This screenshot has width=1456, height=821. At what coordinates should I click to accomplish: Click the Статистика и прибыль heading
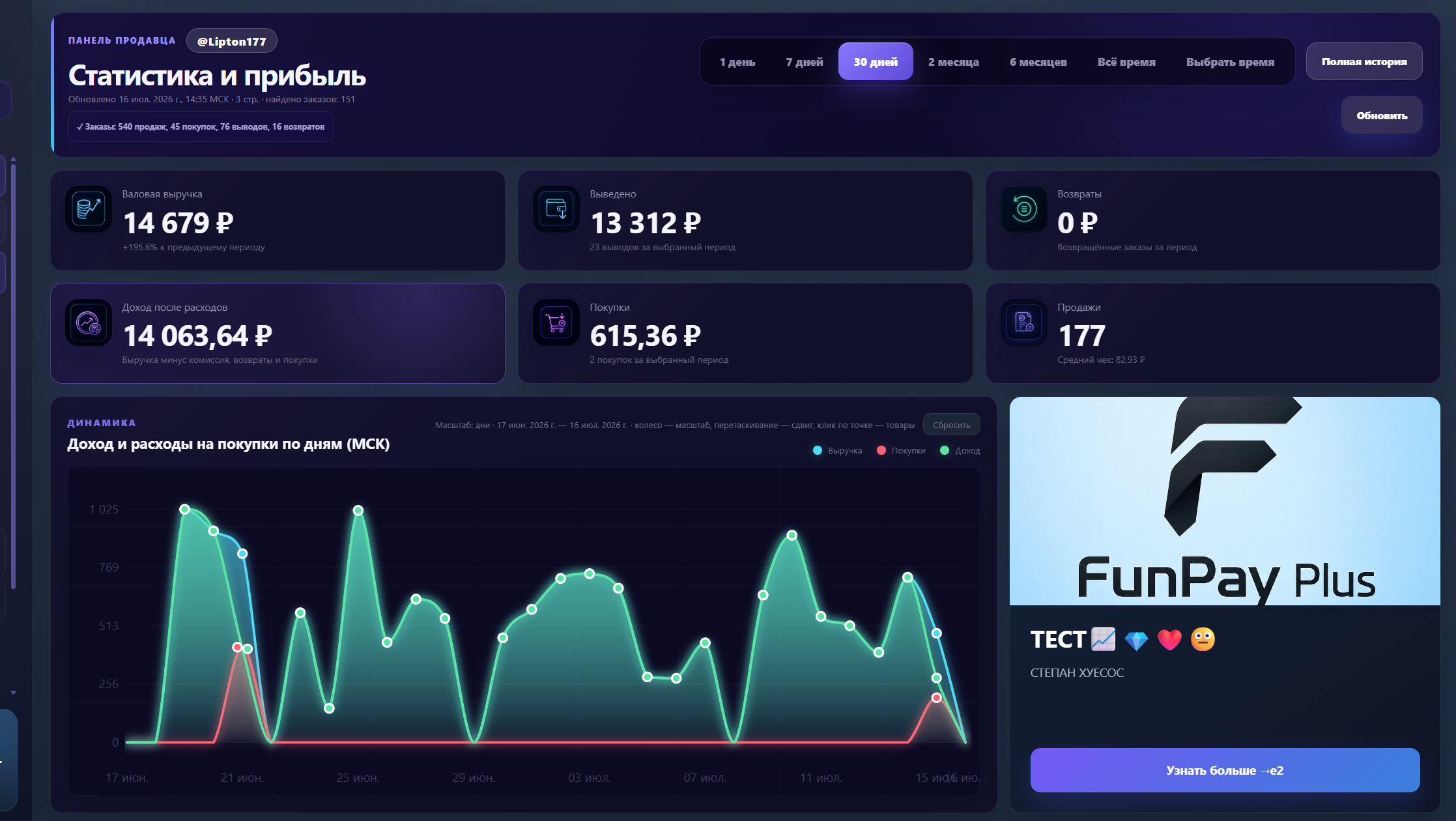(x=217, y=76)
